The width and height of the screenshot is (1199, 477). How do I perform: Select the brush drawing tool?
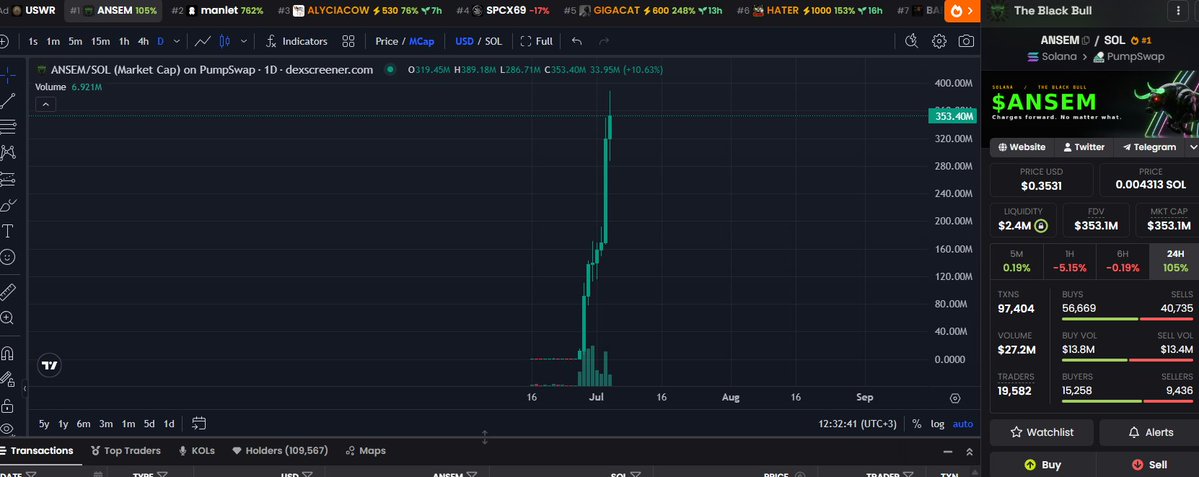[x=8, y=205]
